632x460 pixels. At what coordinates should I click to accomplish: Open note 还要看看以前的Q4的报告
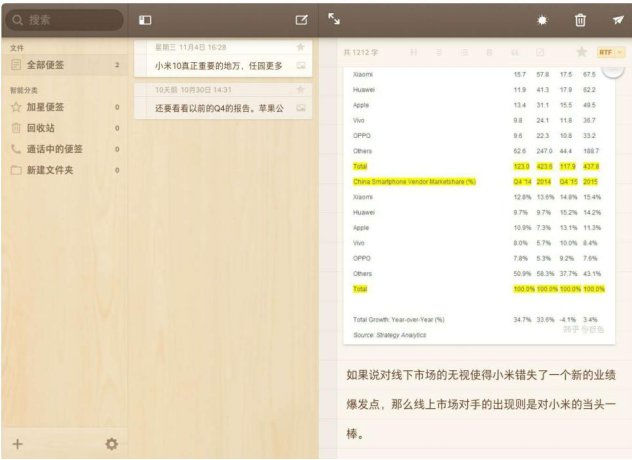pos(223,101)
